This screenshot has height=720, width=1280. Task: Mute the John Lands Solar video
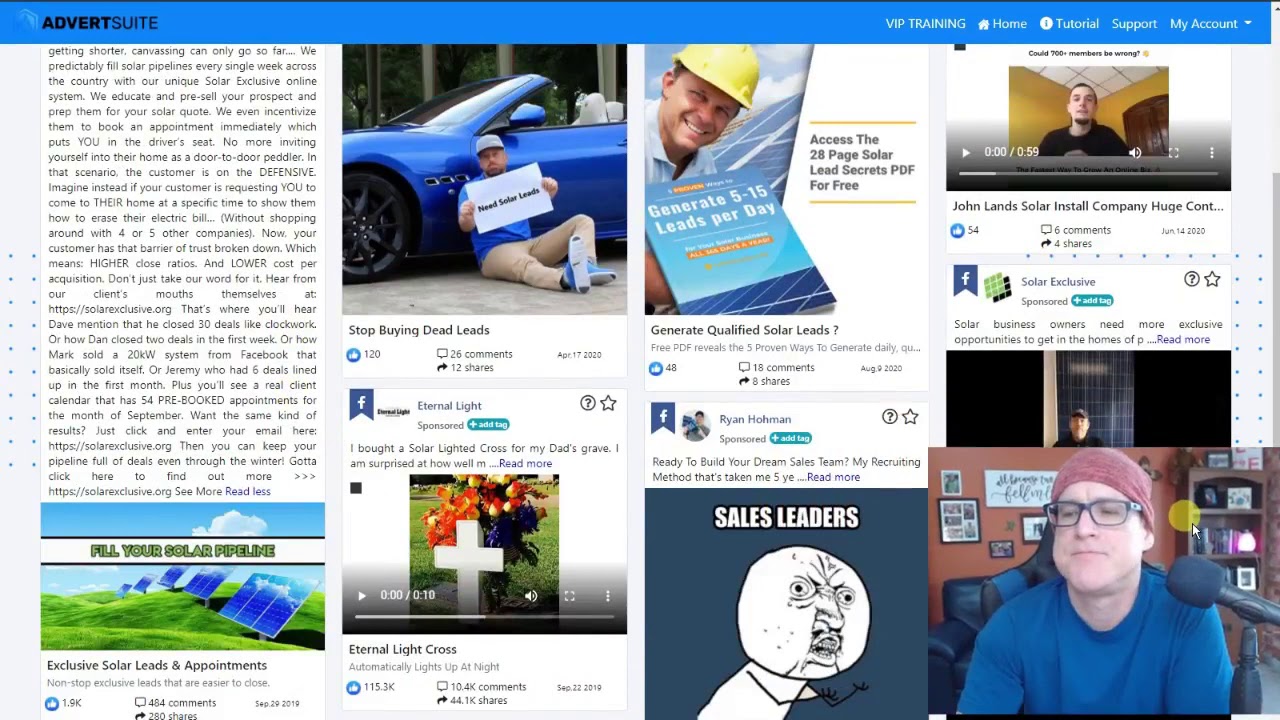(1135, 153)
